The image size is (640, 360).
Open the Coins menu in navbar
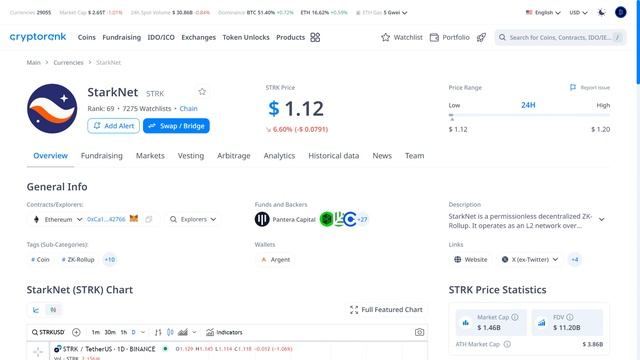click(87, 37)
